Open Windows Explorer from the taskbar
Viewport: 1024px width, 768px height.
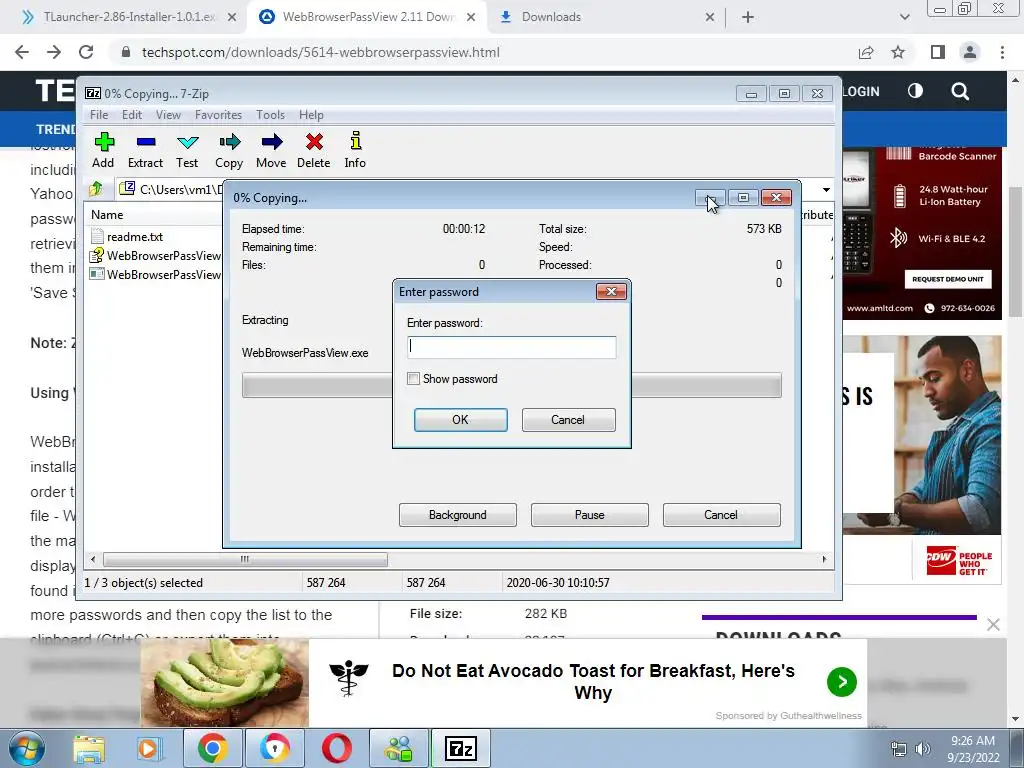[x=89, y=748]
